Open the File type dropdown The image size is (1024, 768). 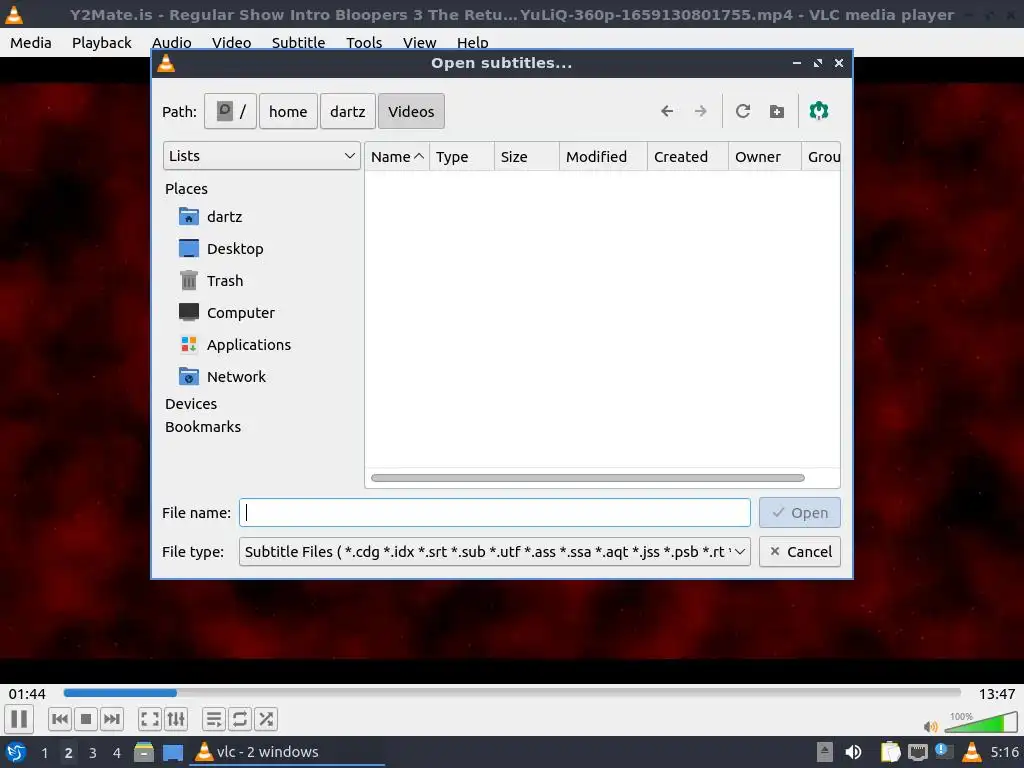point(494,552)
